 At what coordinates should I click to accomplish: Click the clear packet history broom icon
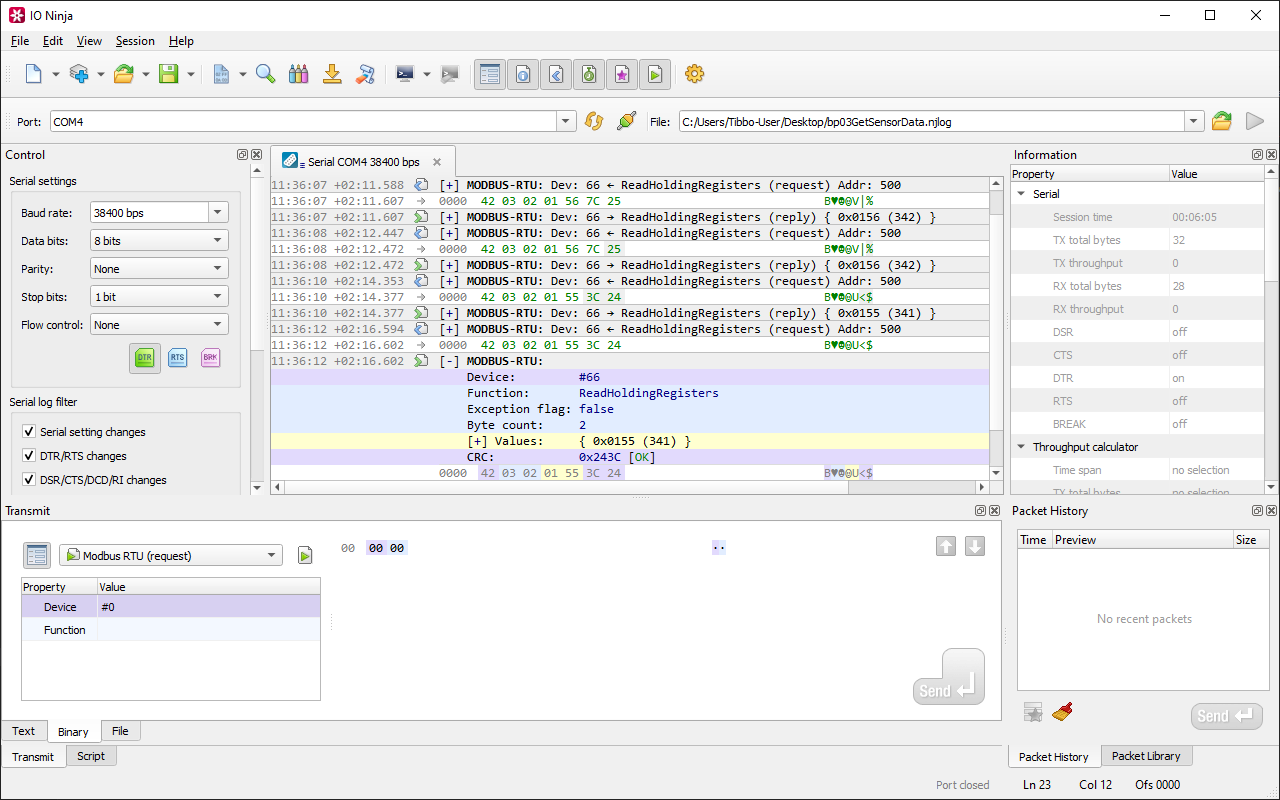click(1062, 712)
